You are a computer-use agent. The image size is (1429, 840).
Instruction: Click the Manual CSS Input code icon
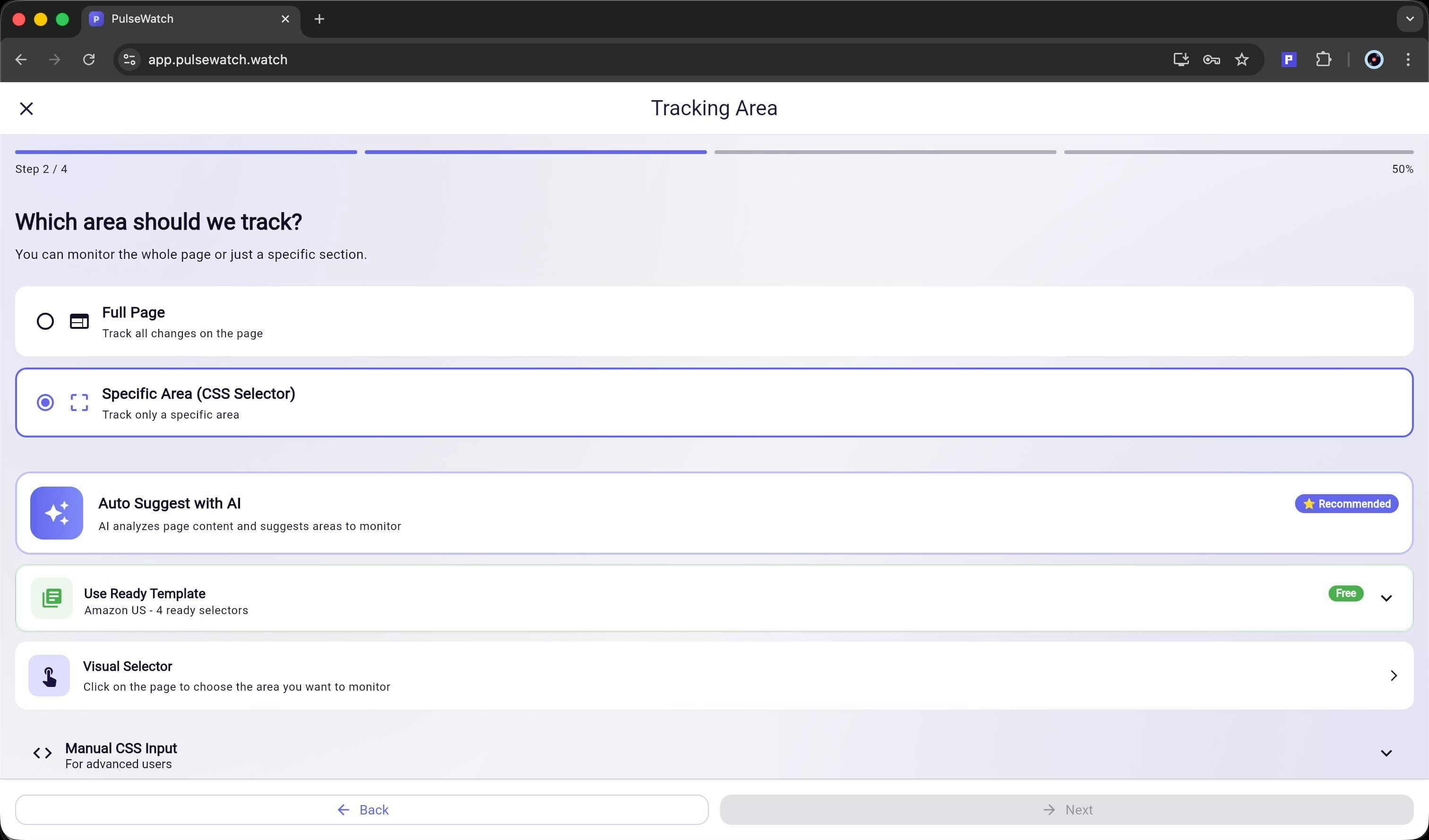tap(42, 753)
